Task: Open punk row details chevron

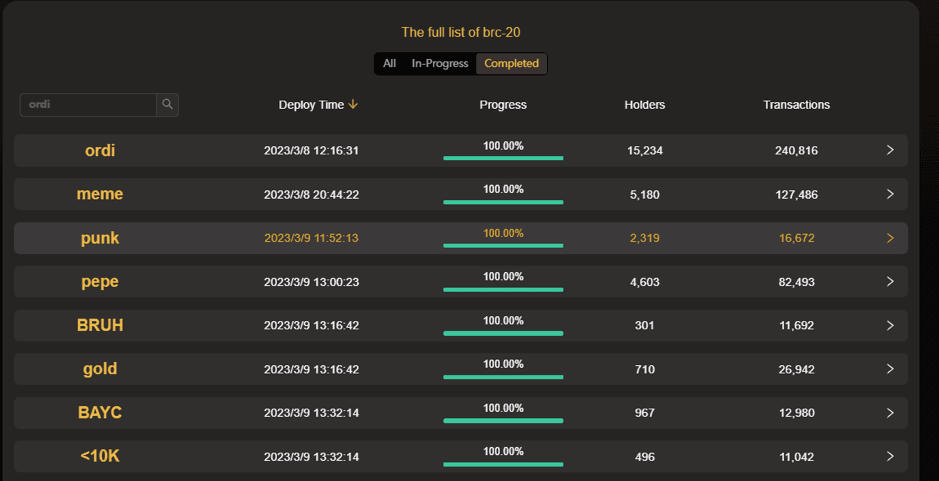Action: [x=890, y=238]
